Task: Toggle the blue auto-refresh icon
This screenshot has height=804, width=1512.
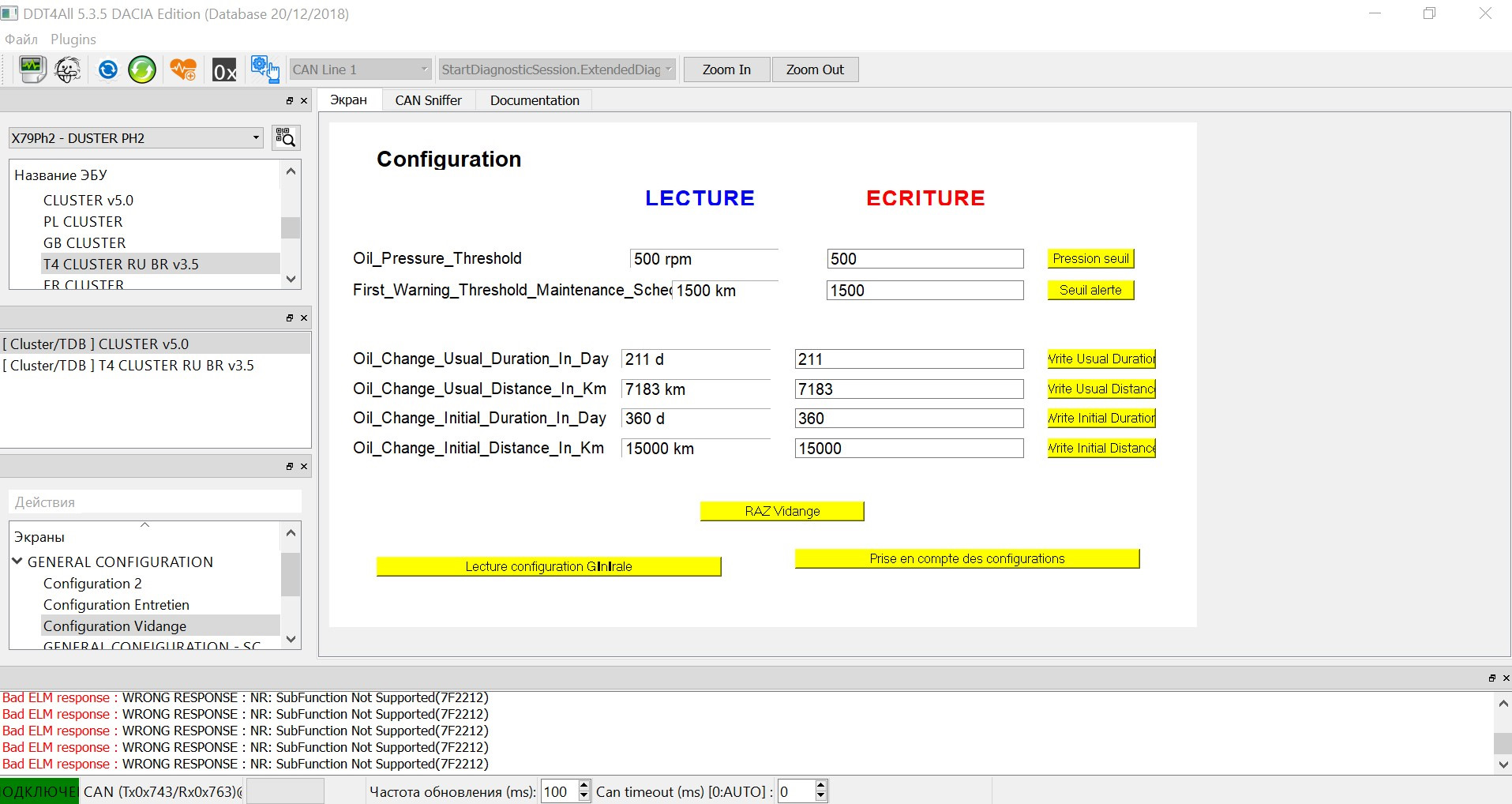Action: click(107, 70)
